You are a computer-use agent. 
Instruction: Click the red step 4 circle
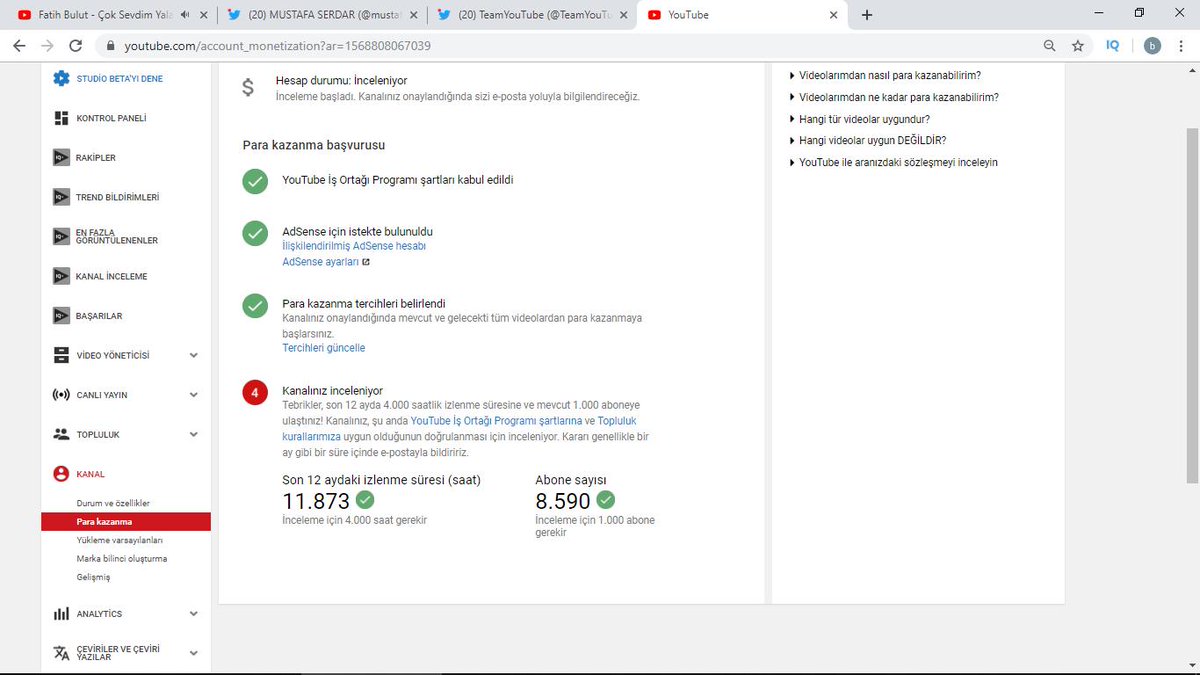click(x=255, y=393)
